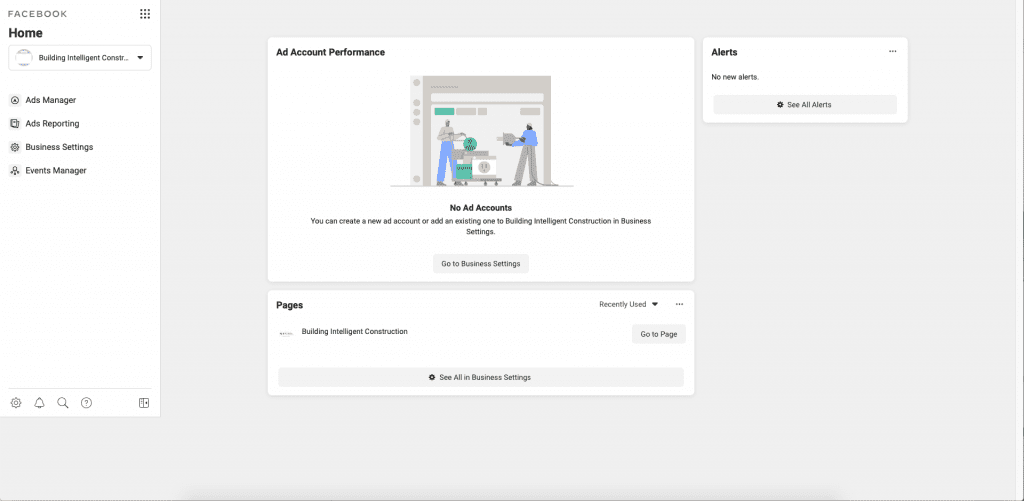Click the Go to Page button
The image size is (1024, 501).
coord(658,334)
